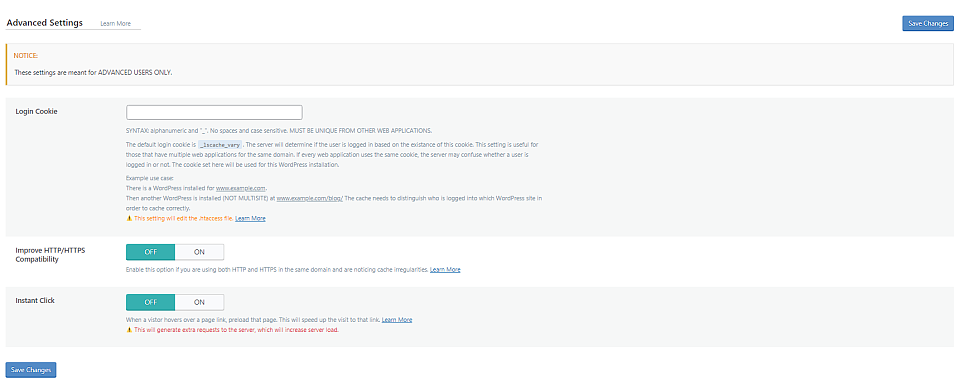Click the htaccess warning triangle icon
Viewport: 960px width, 390px height.
pos(129,218)
